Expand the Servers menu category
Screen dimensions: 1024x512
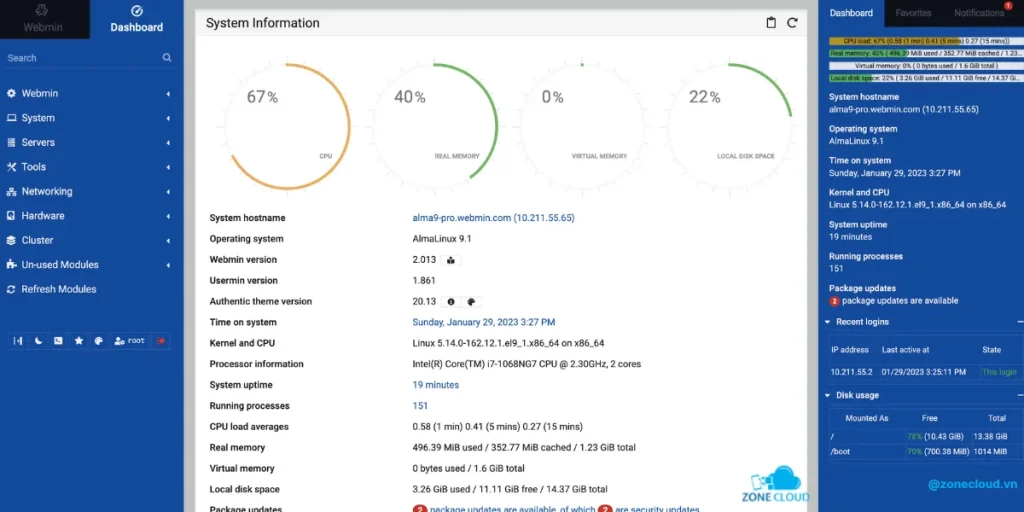[91, 142]
